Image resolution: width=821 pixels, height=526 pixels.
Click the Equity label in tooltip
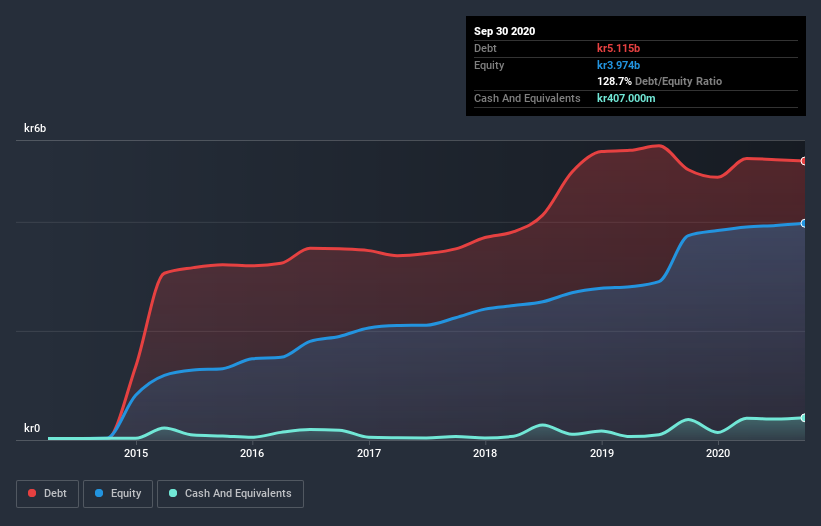point(489,65)
